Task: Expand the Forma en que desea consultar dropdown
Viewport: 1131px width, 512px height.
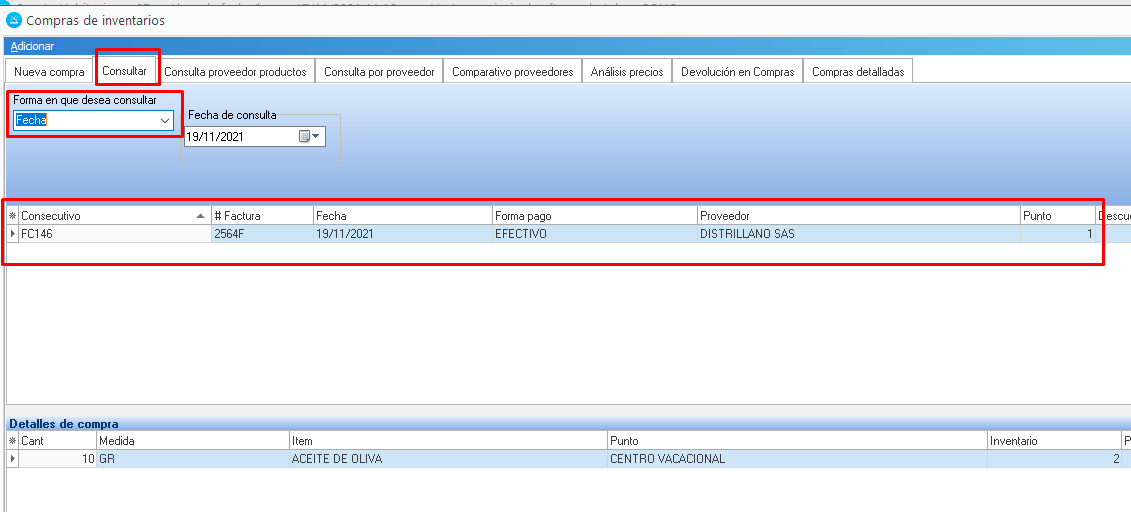Action: (165, 121)
